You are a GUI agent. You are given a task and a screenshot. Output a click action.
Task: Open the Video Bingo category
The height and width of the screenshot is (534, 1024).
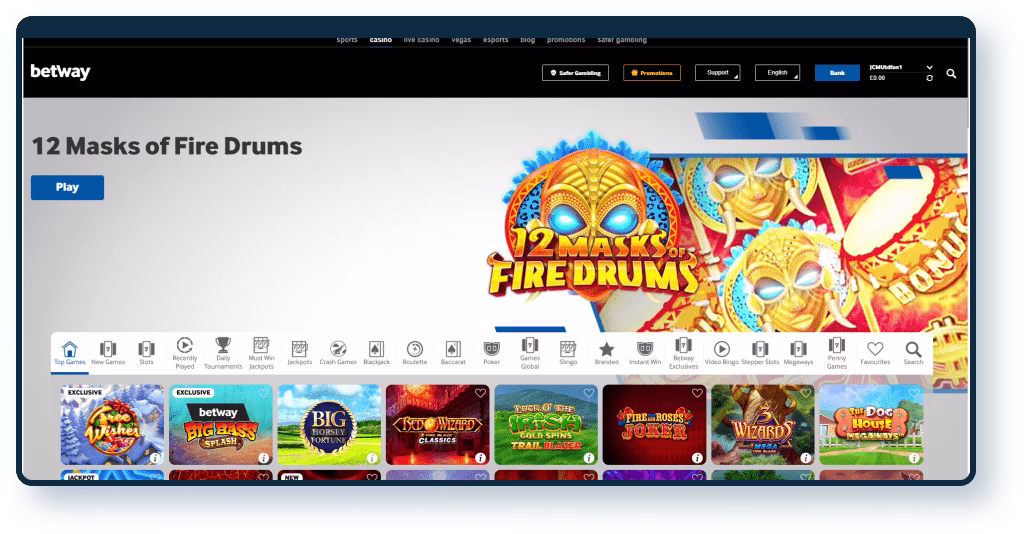coord(722,353)
